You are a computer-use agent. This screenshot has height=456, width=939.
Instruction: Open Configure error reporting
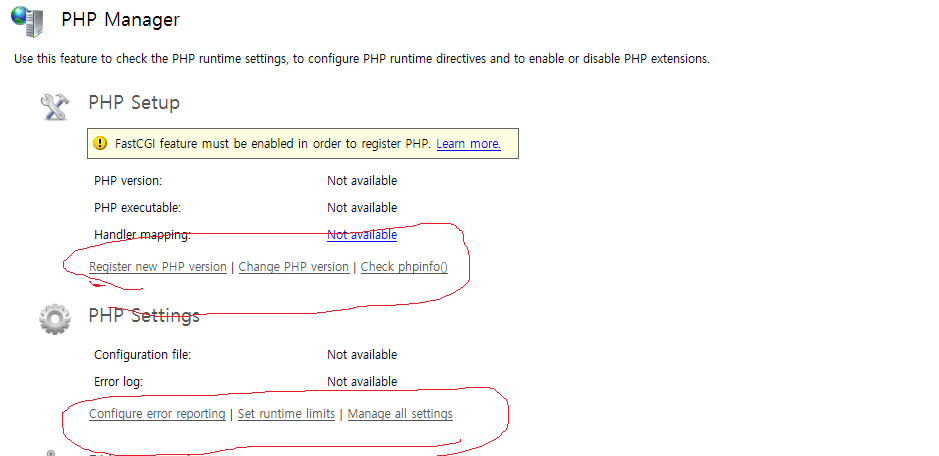click(157, 414)
